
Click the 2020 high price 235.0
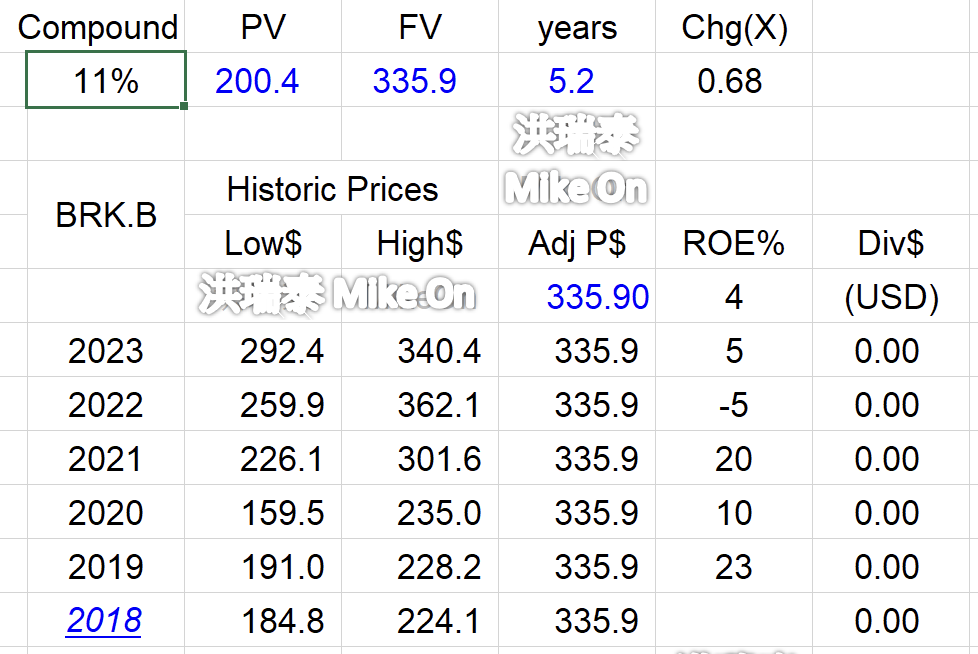(x=439, y=513)
